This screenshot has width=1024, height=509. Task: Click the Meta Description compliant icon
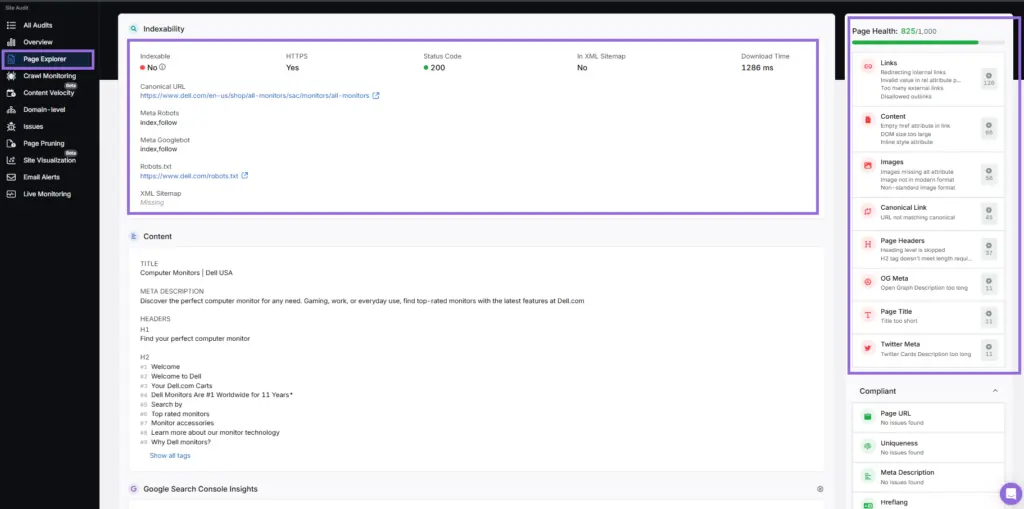click(868, 476)
